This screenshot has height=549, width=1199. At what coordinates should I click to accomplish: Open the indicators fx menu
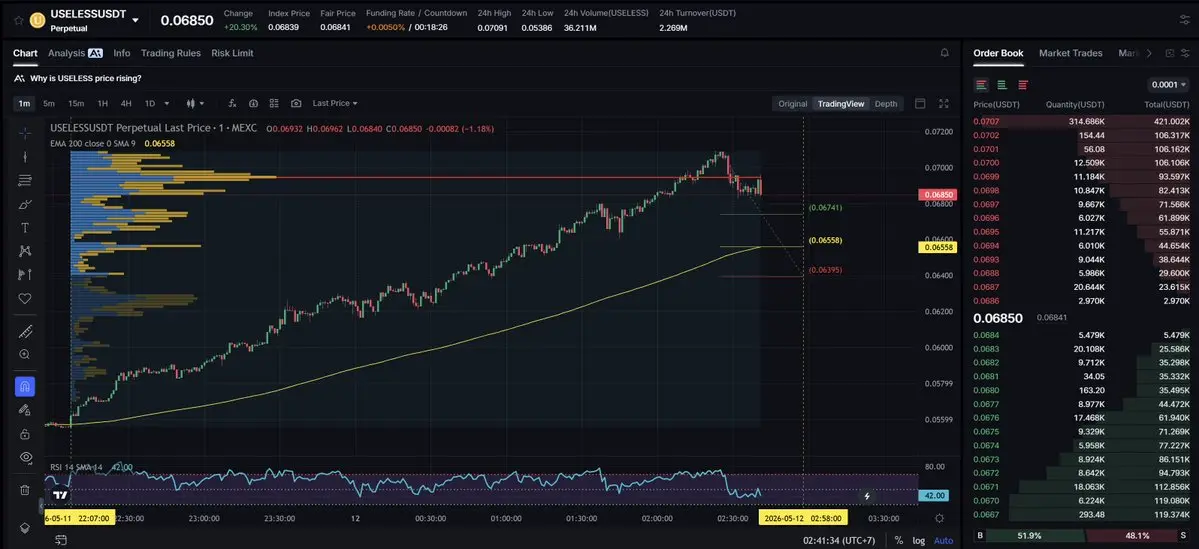(x=232, y=103)
